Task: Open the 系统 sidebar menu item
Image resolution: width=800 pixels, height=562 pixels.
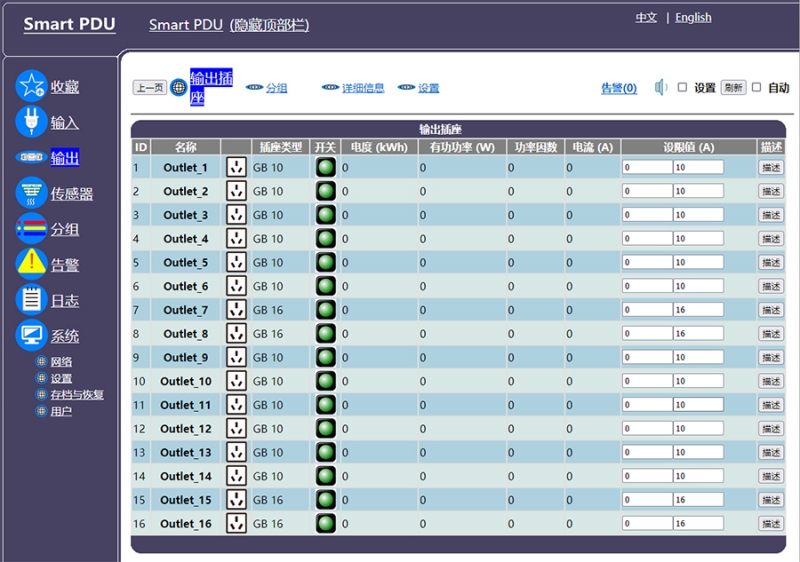Action: point(64,336)
